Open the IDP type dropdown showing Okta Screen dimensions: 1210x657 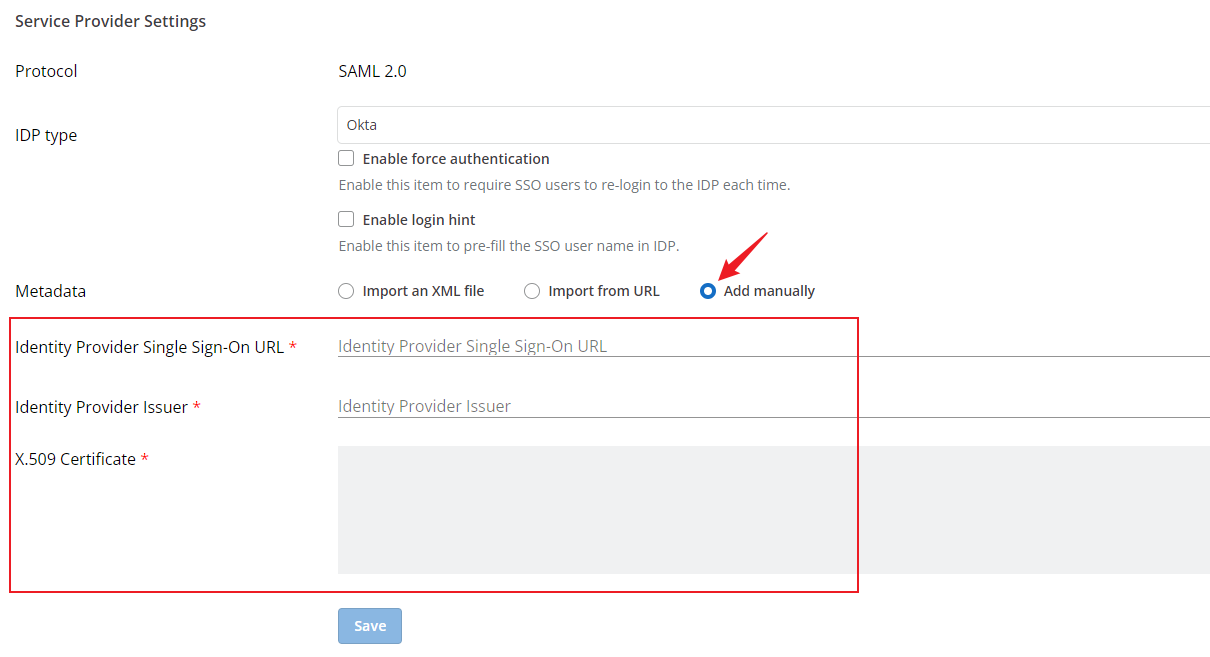coord(774,125)
